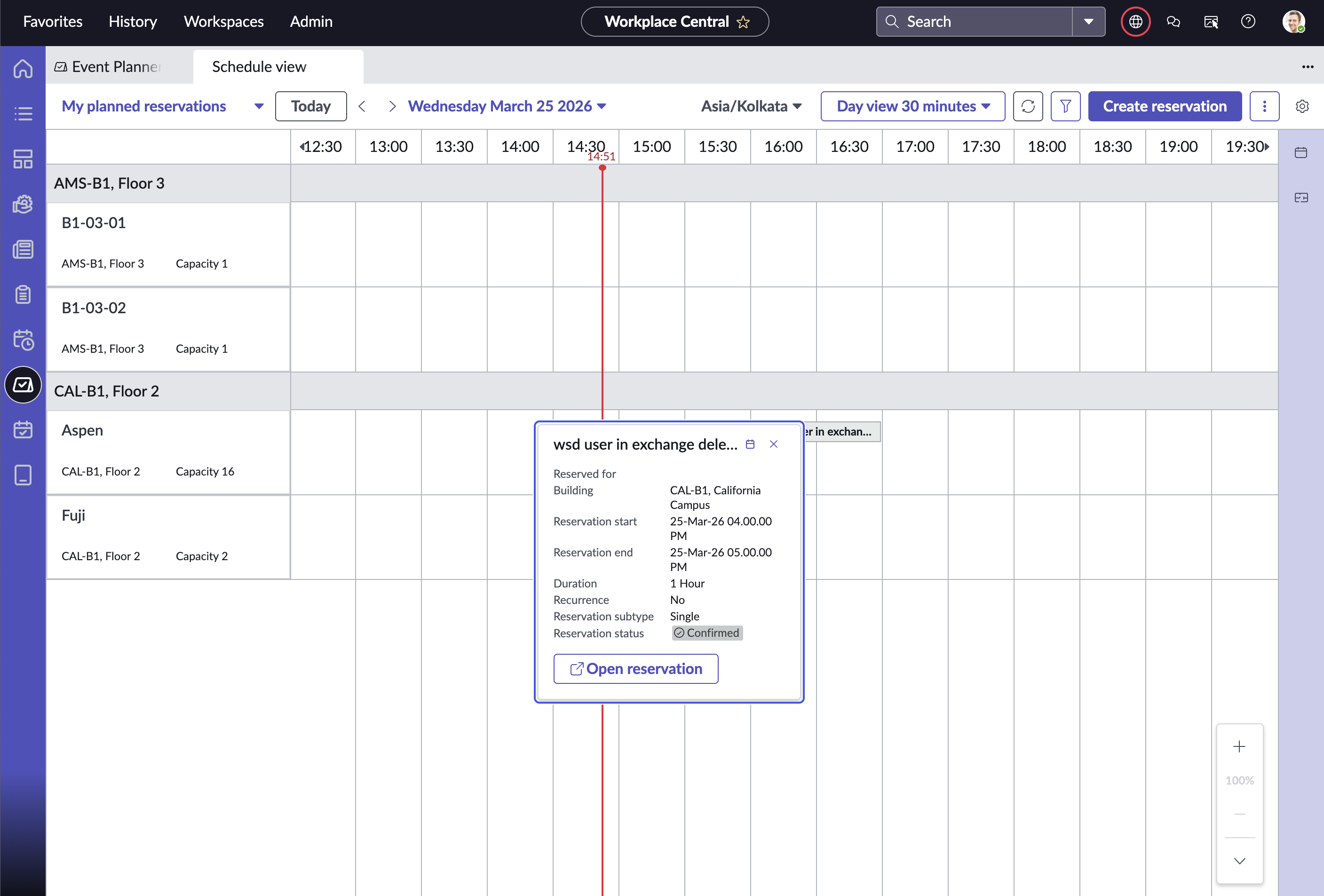Viewport: 1324px width, 896px height.
Task: Open the stacked documents sidebar icon
Action: (x=23, y=249)
